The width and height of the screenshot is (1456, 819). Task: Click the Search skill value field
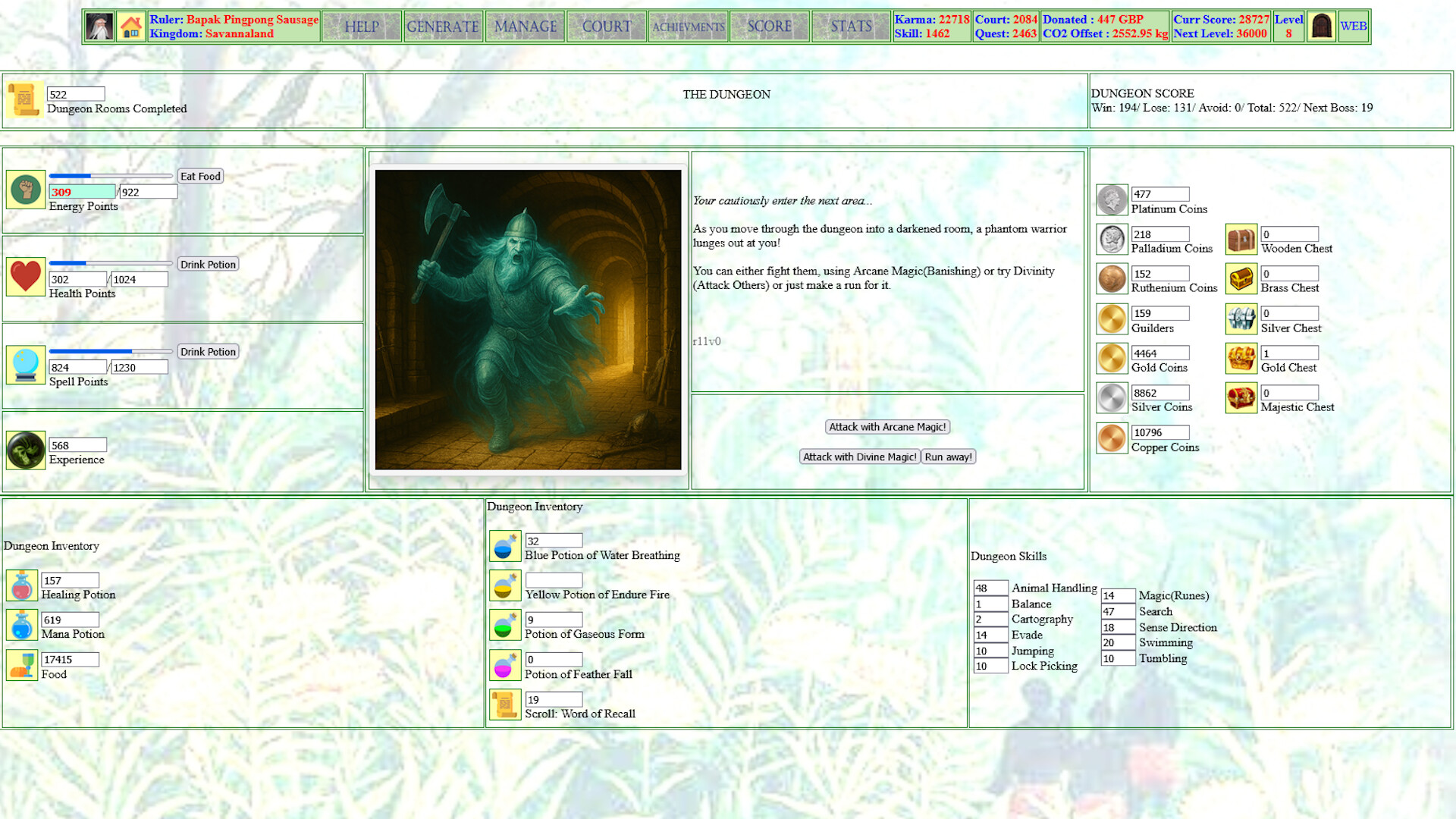[x=1118, y=611]
